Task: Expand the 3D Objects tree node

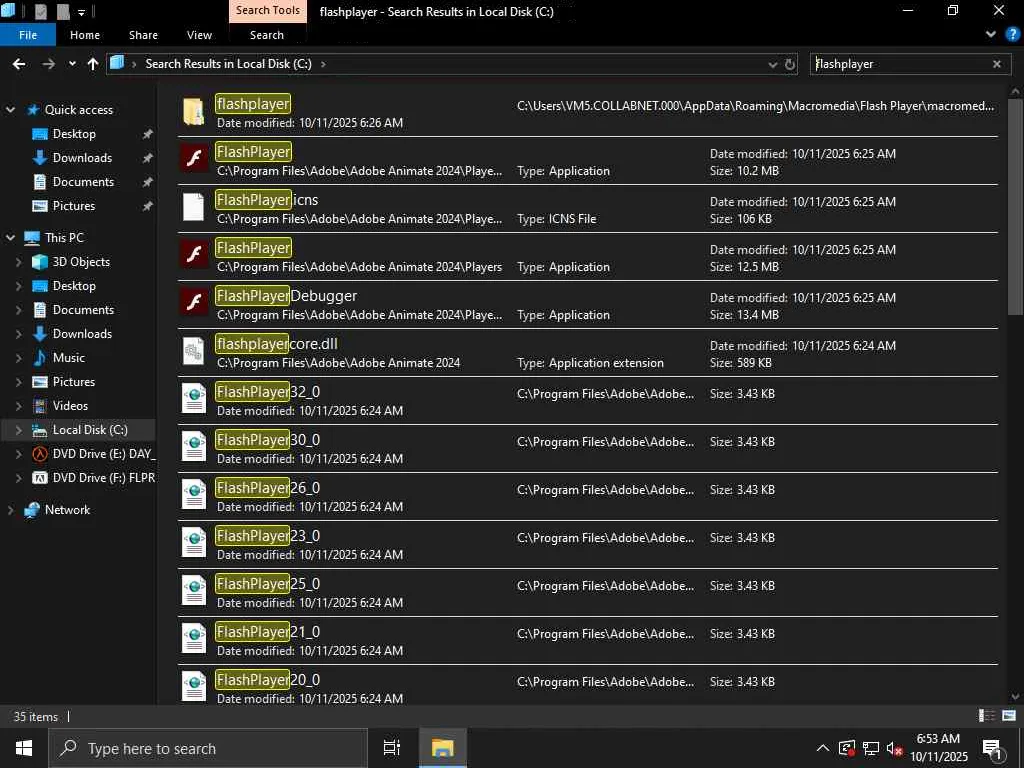Action: (x=18, y=262)
